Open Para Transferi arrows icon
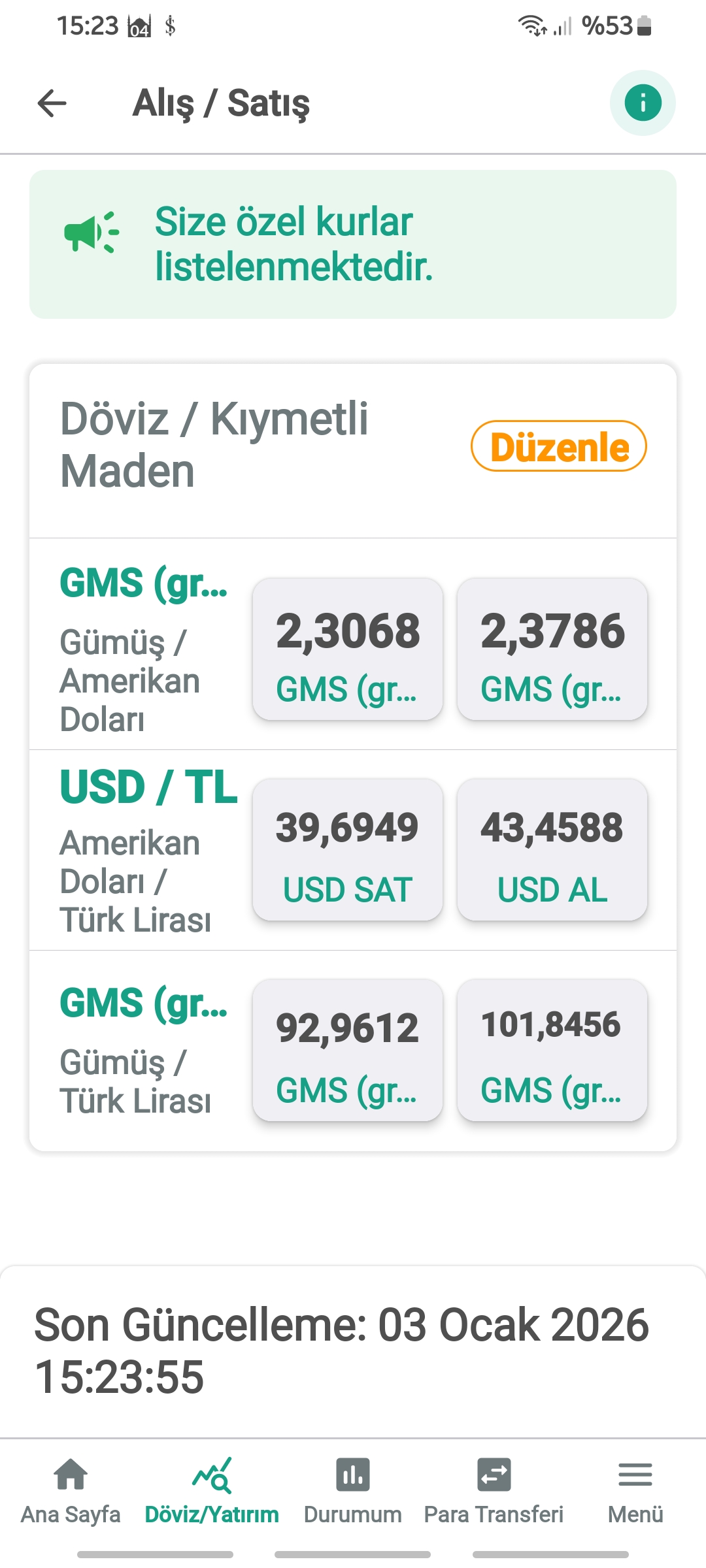Image resolution: width=706 pixels, height=1568 pixels. click(x=494, y=1475)
